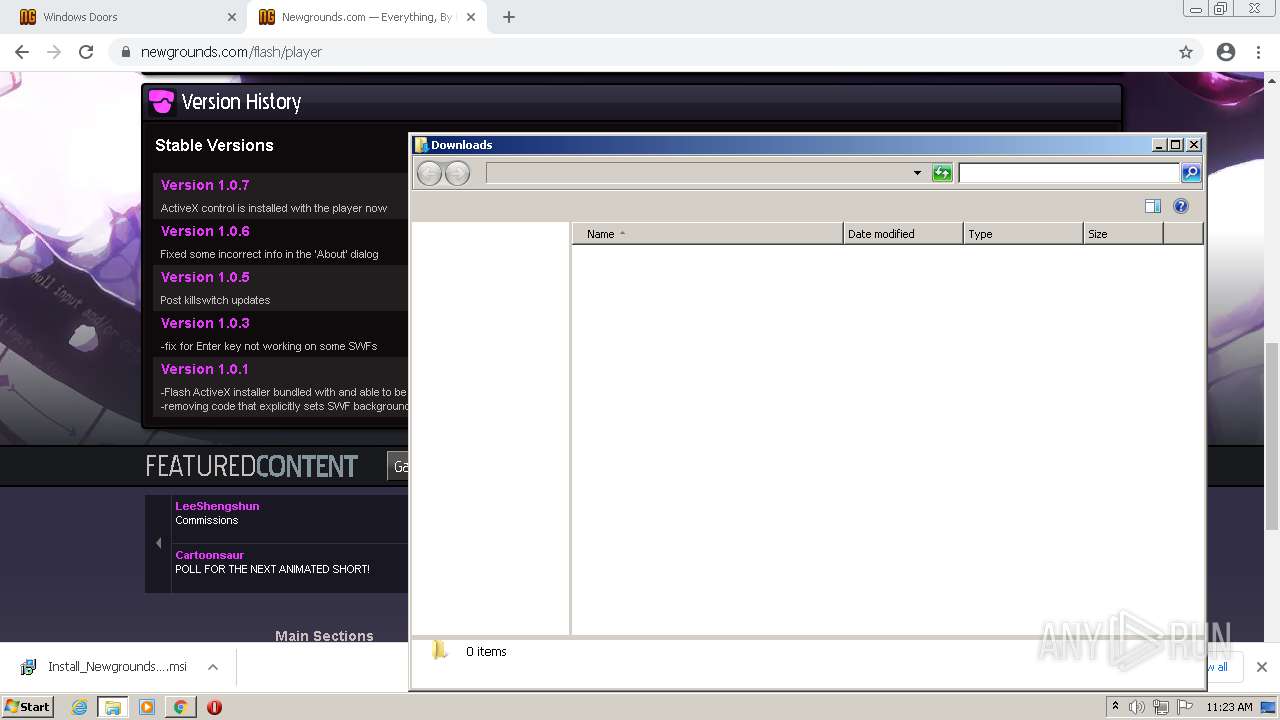Open Version 1.0.6 entry
The width and height of the screenshot is (1280, 720).
click(x=205, y=231)
